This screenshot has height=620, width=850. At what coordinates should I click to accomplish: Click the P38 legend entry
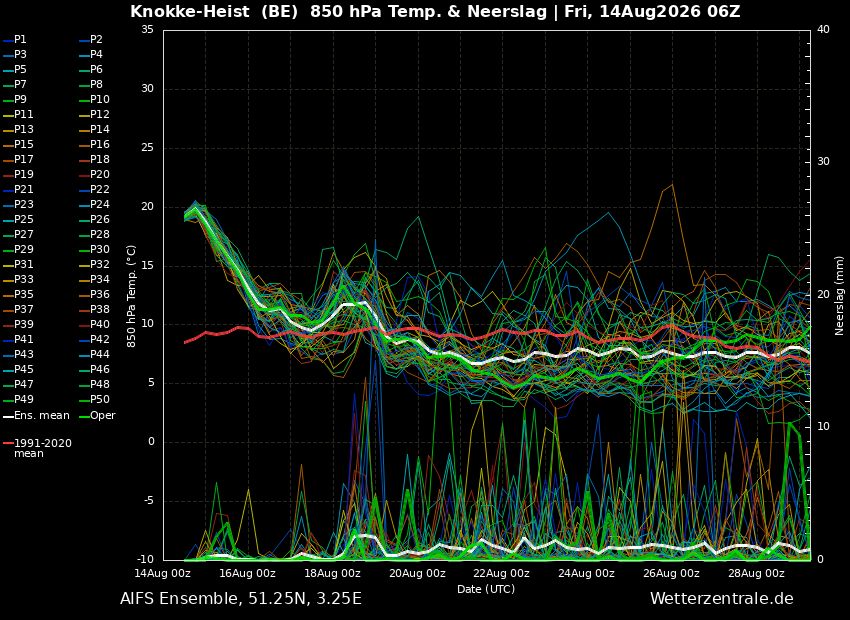coord(94,309)
